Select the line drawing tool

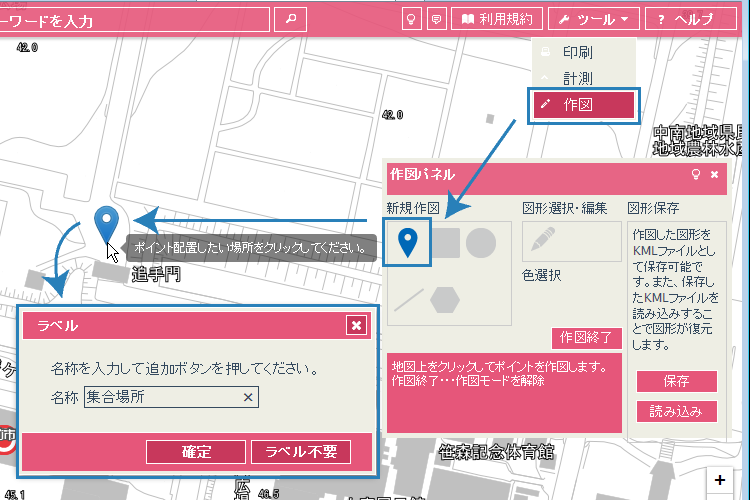click(x=409, y=300)
